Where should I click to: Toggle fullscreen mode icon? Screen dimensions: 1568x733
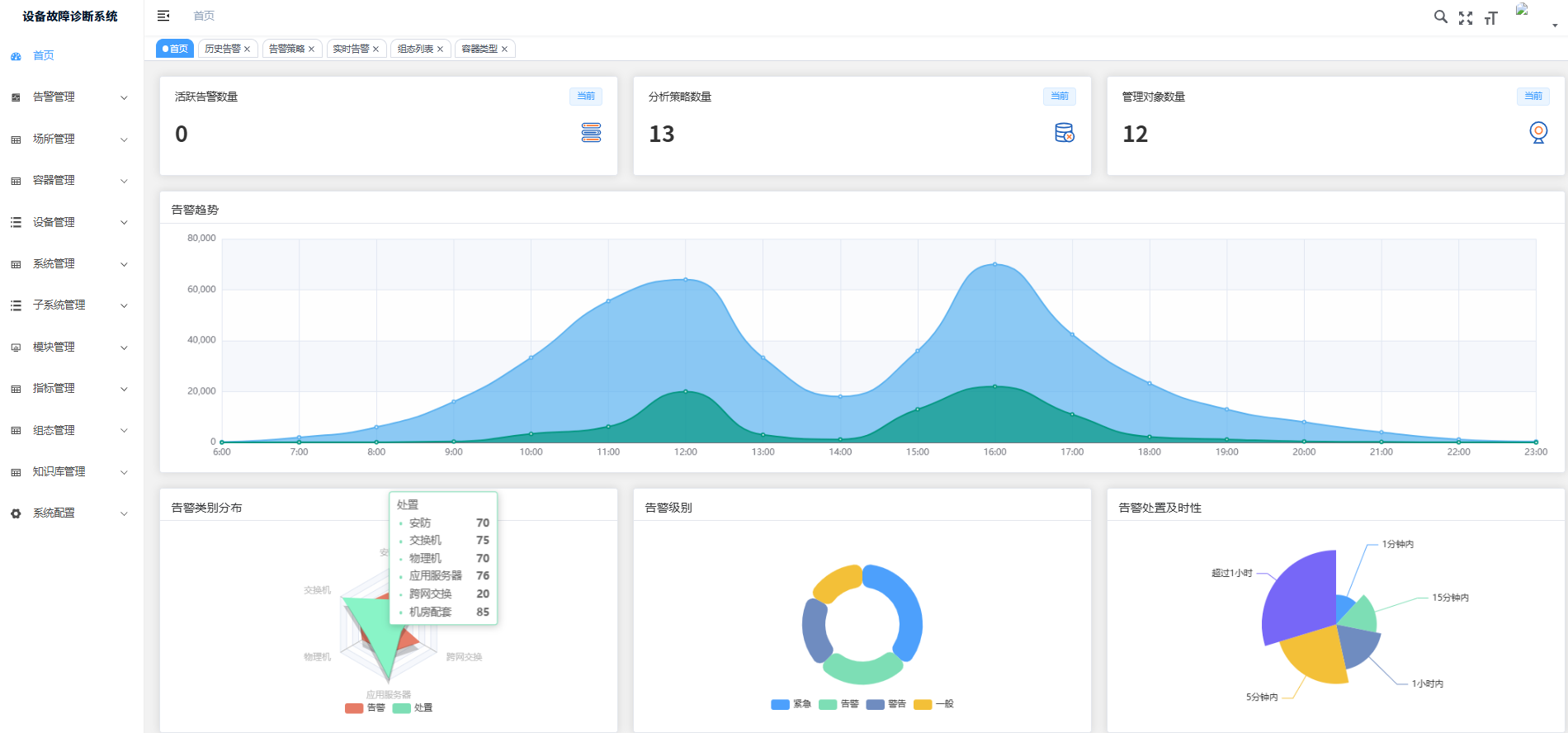click(x=1466, y=18)
